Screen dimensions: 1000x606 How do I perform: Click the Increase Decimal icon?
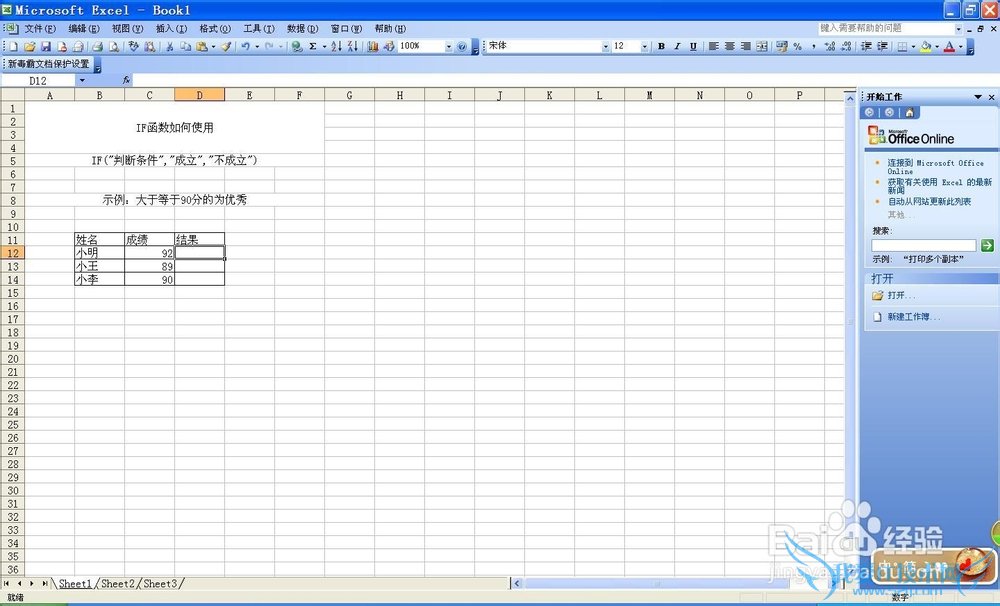(830, 47)
